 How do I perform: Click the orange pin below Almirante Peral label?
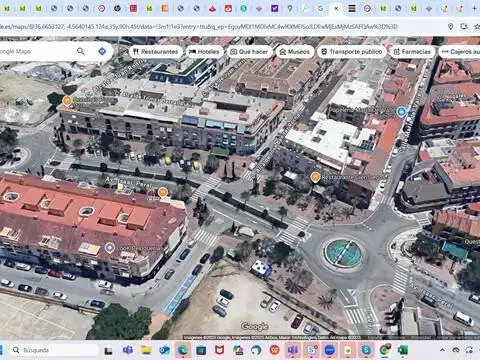[x=163, y=192]
